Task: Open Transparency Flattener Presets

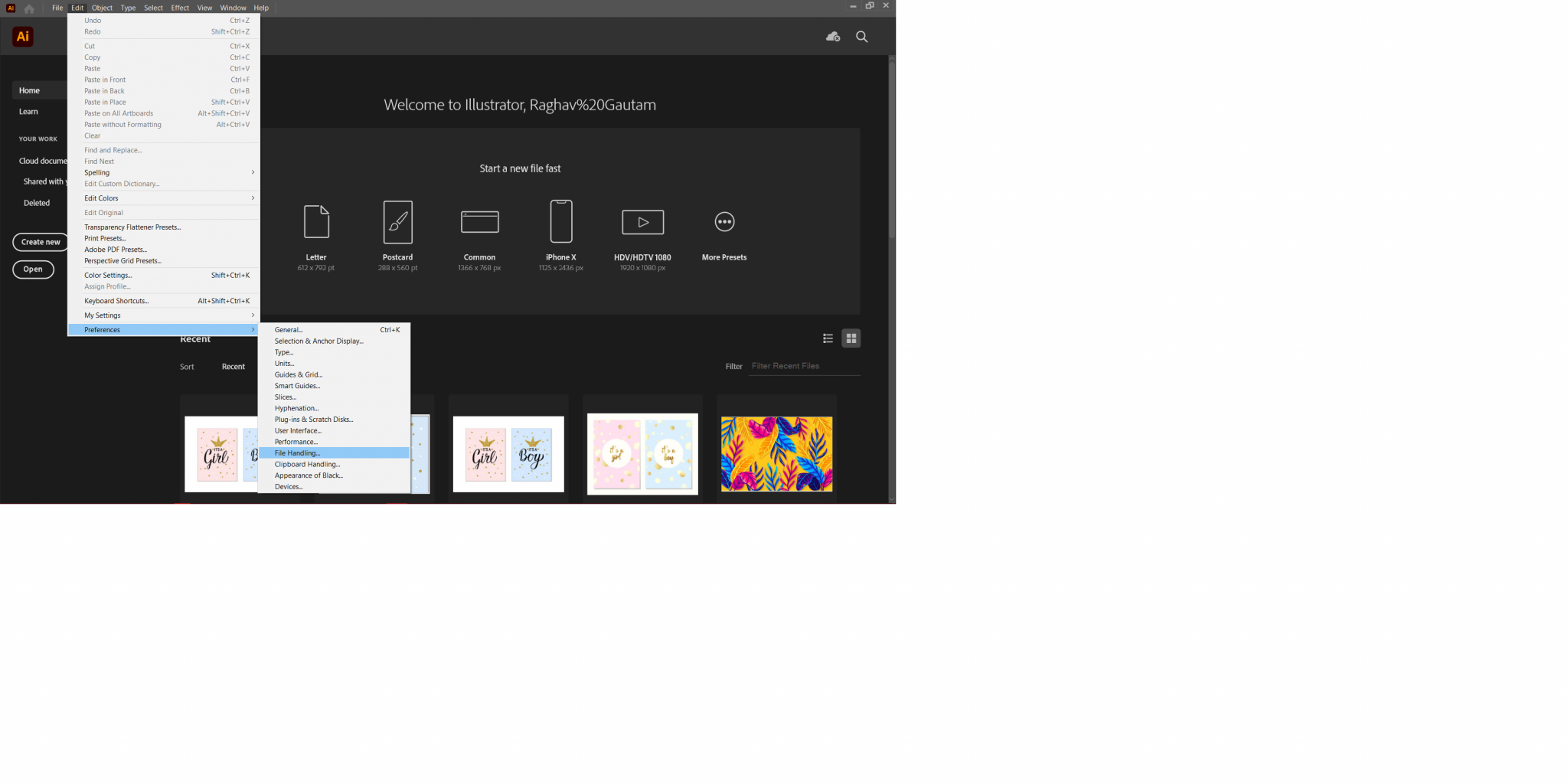Action: (164, 227)
